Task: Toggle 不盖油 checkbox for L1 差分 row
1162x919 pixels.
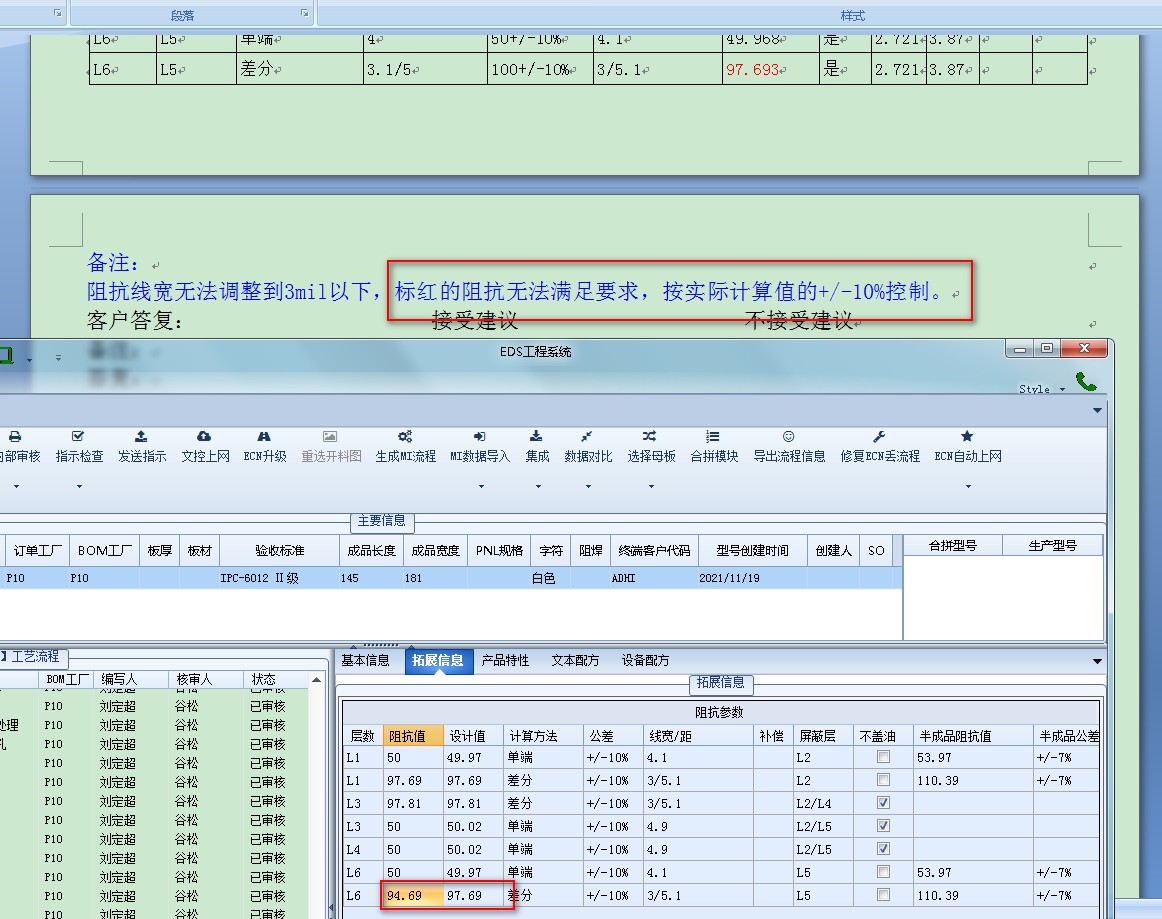Action: [883, 780]
